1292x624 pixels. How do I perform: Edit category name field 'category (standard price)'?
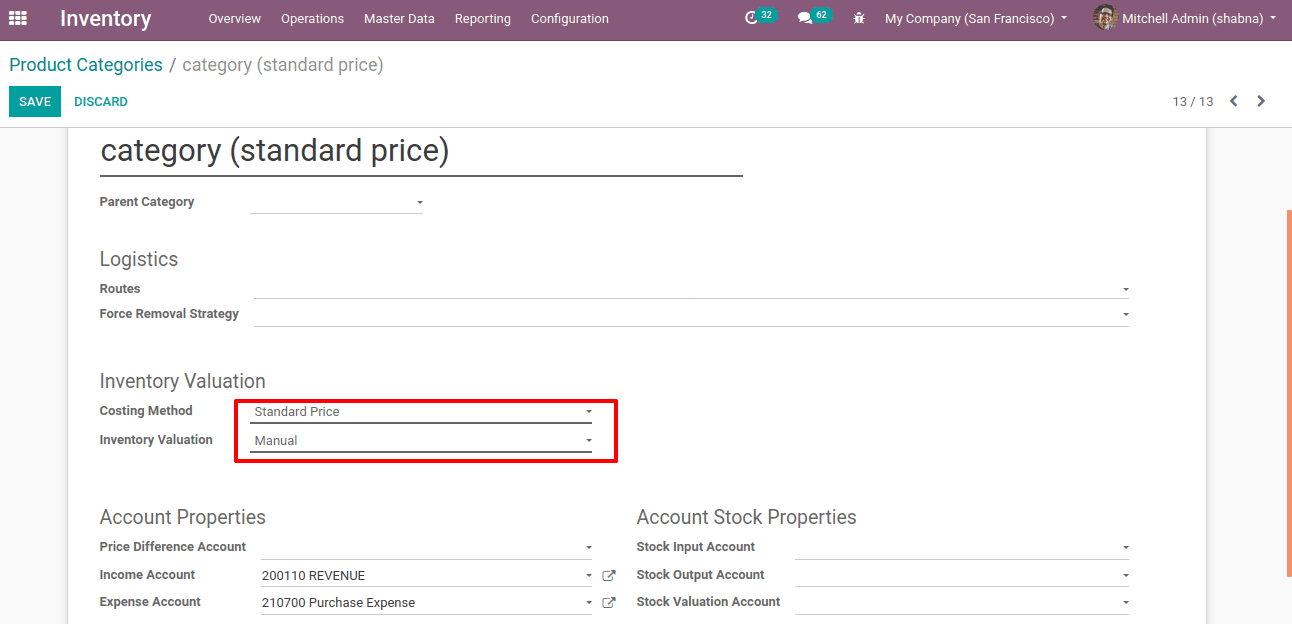[x=421, y=152]
